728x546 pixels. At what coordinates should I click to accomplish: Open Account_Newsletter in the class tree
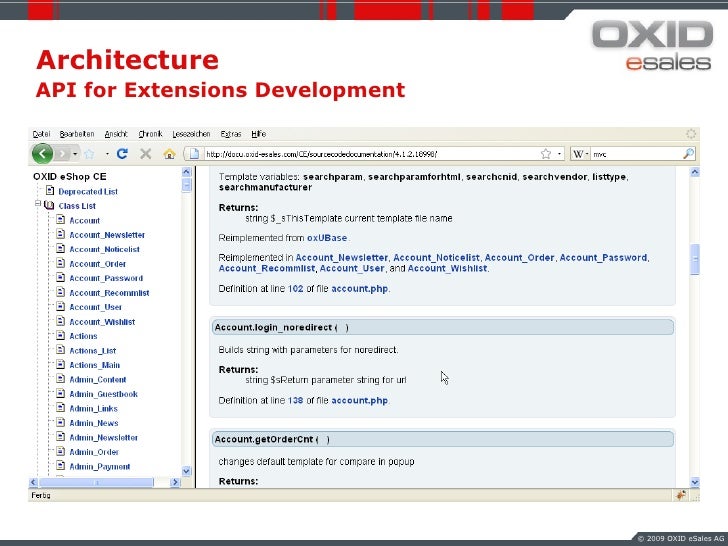click(107, 235)
